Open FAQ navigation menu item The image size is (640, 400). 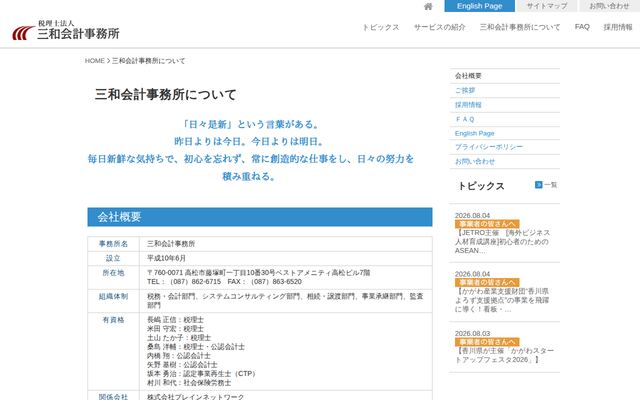tap(582, 27)
